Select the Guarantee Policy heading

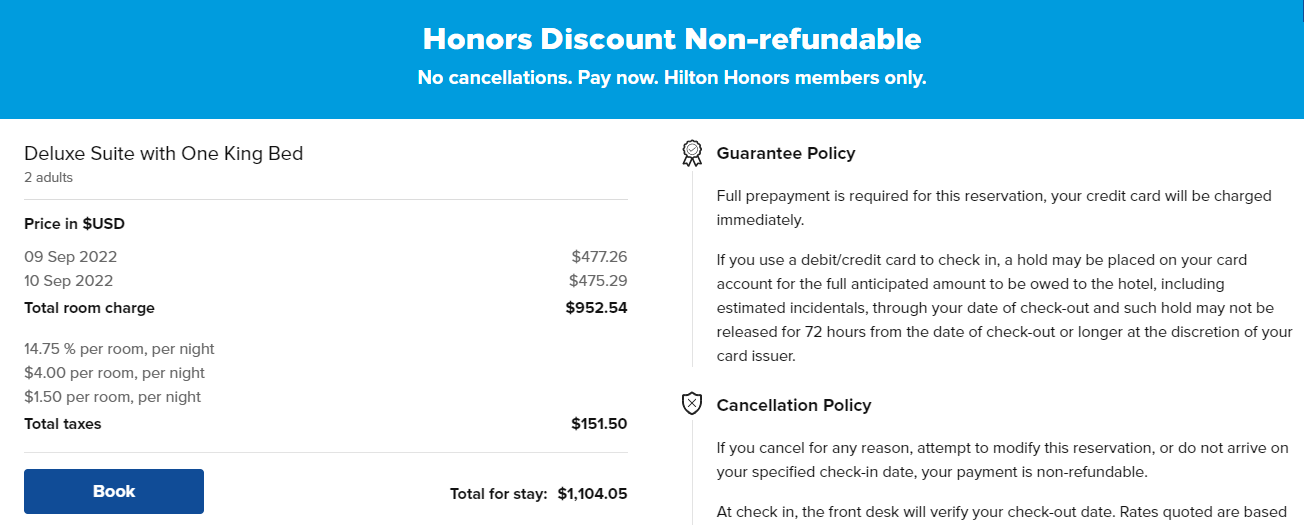coord(786,153)
